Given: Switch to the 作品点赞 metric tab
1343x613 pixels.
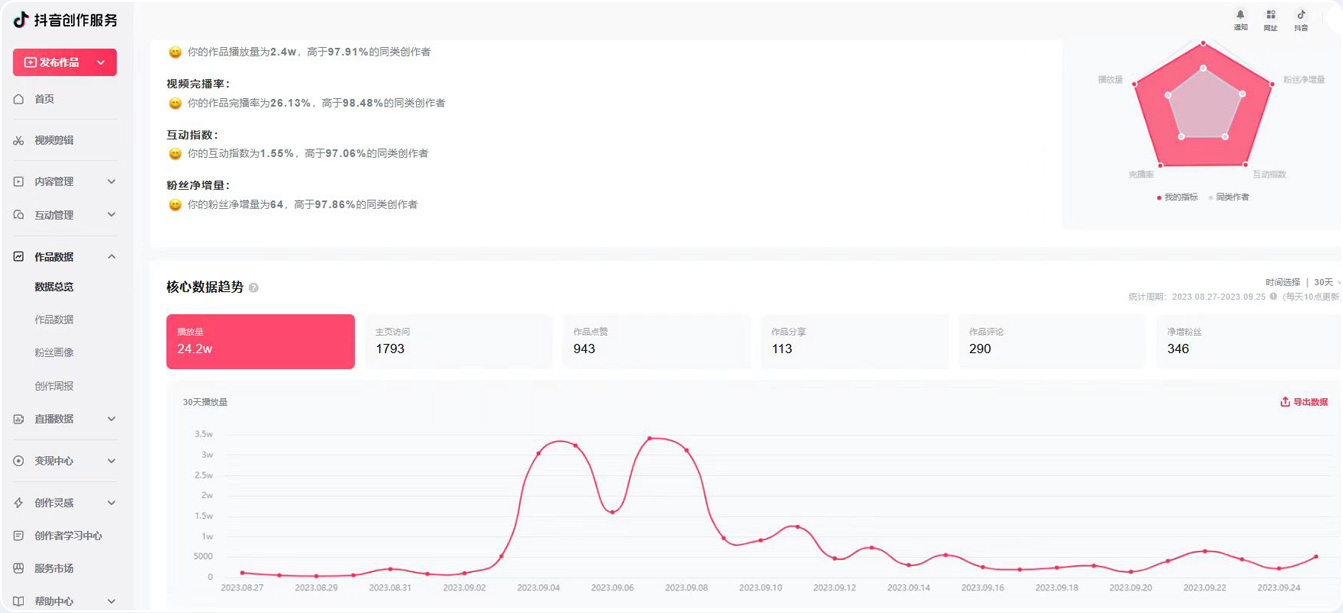Looking at the screenshot, I should point(656,341).
